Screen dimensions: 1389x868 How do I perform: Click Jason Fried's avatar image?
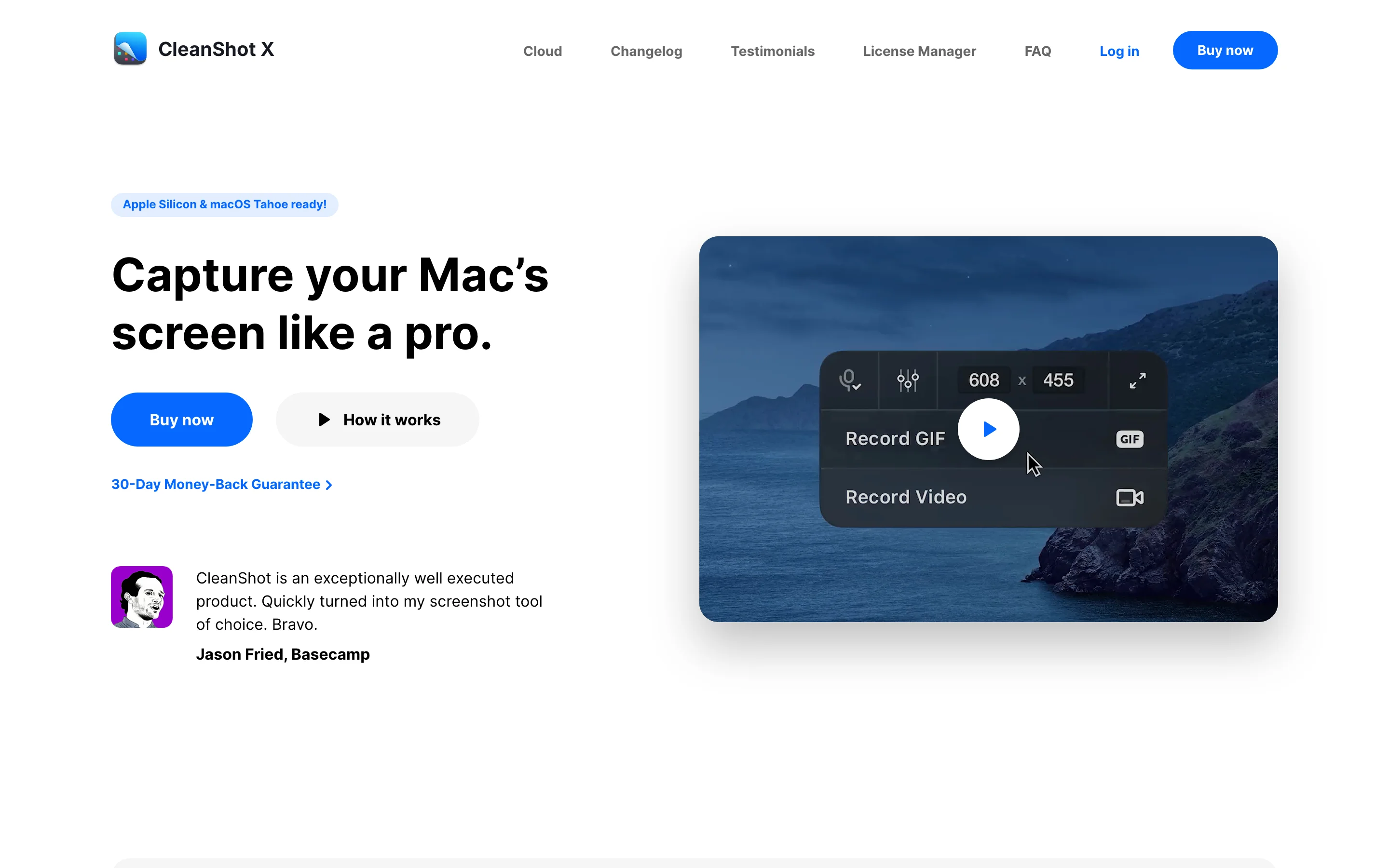click(x=142, y=597)
